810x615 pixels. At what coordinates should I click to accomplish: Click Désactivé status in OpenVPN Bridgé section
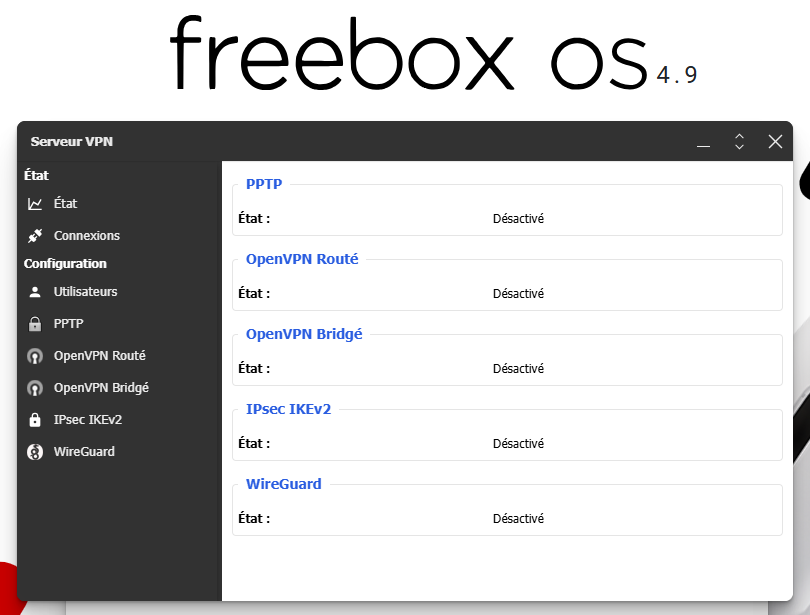[518, 369]
